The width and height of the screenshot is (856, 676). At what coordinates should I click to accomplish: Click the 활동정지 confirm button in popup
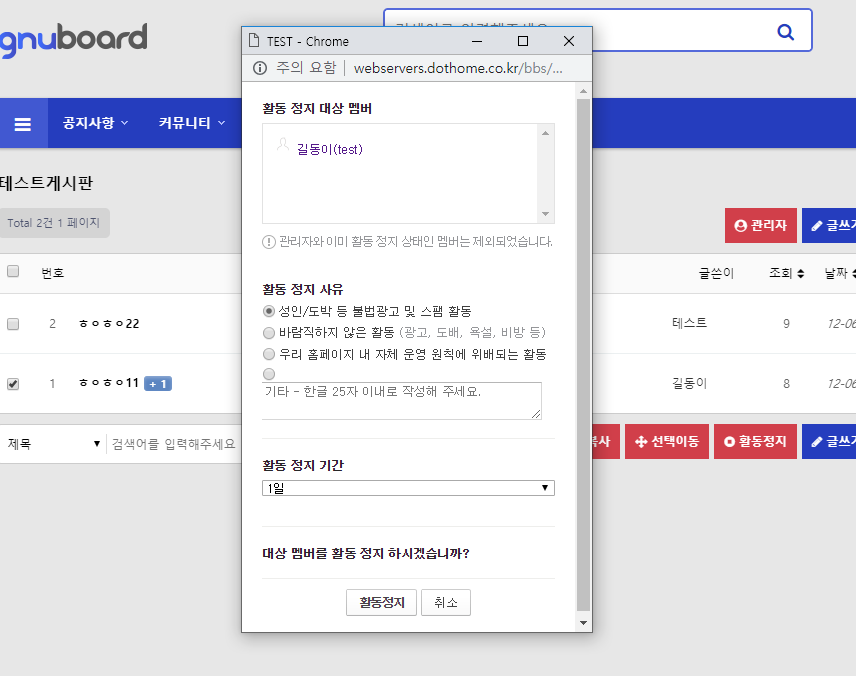381,603
